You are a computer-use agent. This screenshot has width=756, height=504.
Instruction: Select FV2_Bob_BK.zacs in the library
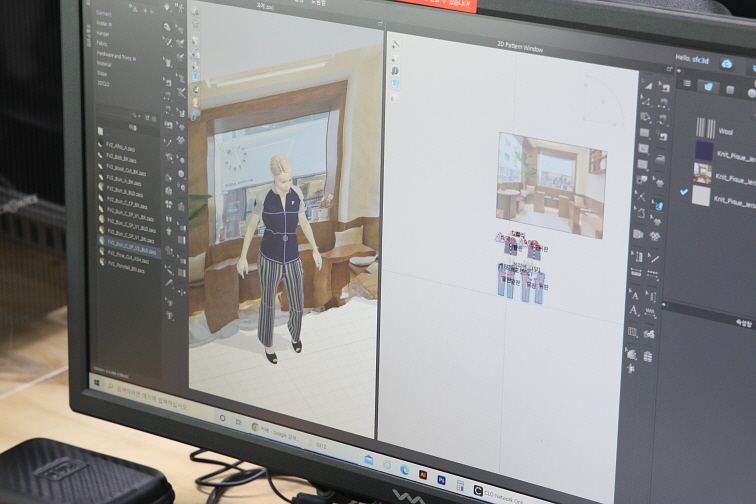[x=121, y=157]
